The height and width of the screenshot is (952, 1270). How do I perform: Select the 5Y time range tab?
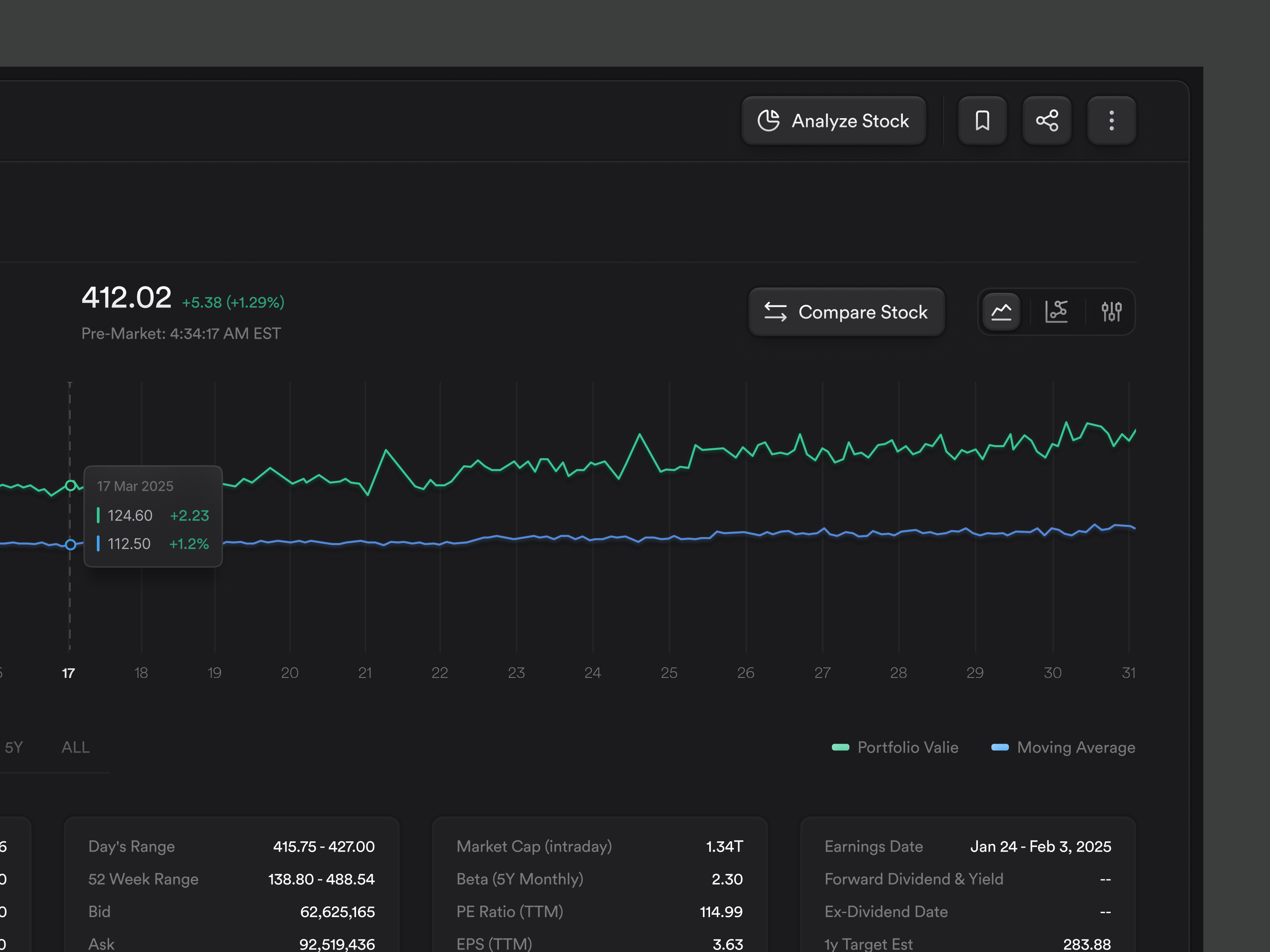[x=13, y=747]
